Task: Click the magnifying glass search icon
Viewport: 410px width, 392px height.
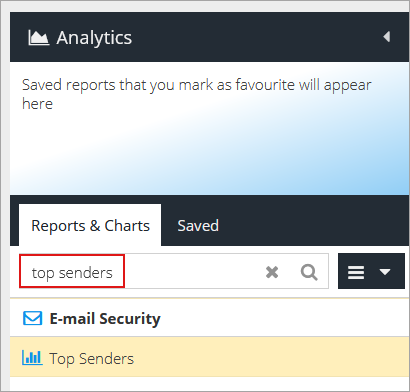Action: 309,272
